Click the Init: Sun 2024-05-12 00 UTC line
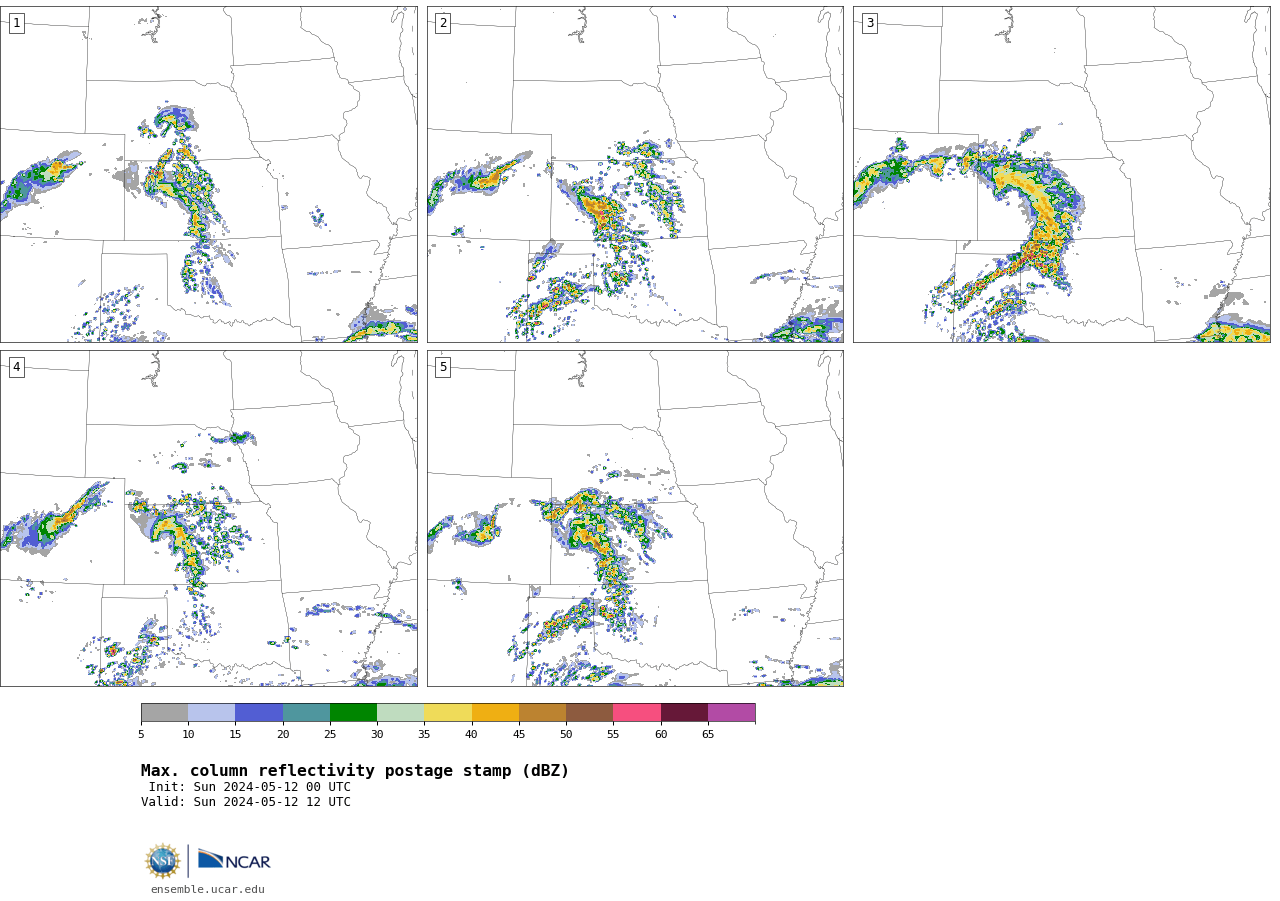 pyautogui.click(x=250, y=787)
